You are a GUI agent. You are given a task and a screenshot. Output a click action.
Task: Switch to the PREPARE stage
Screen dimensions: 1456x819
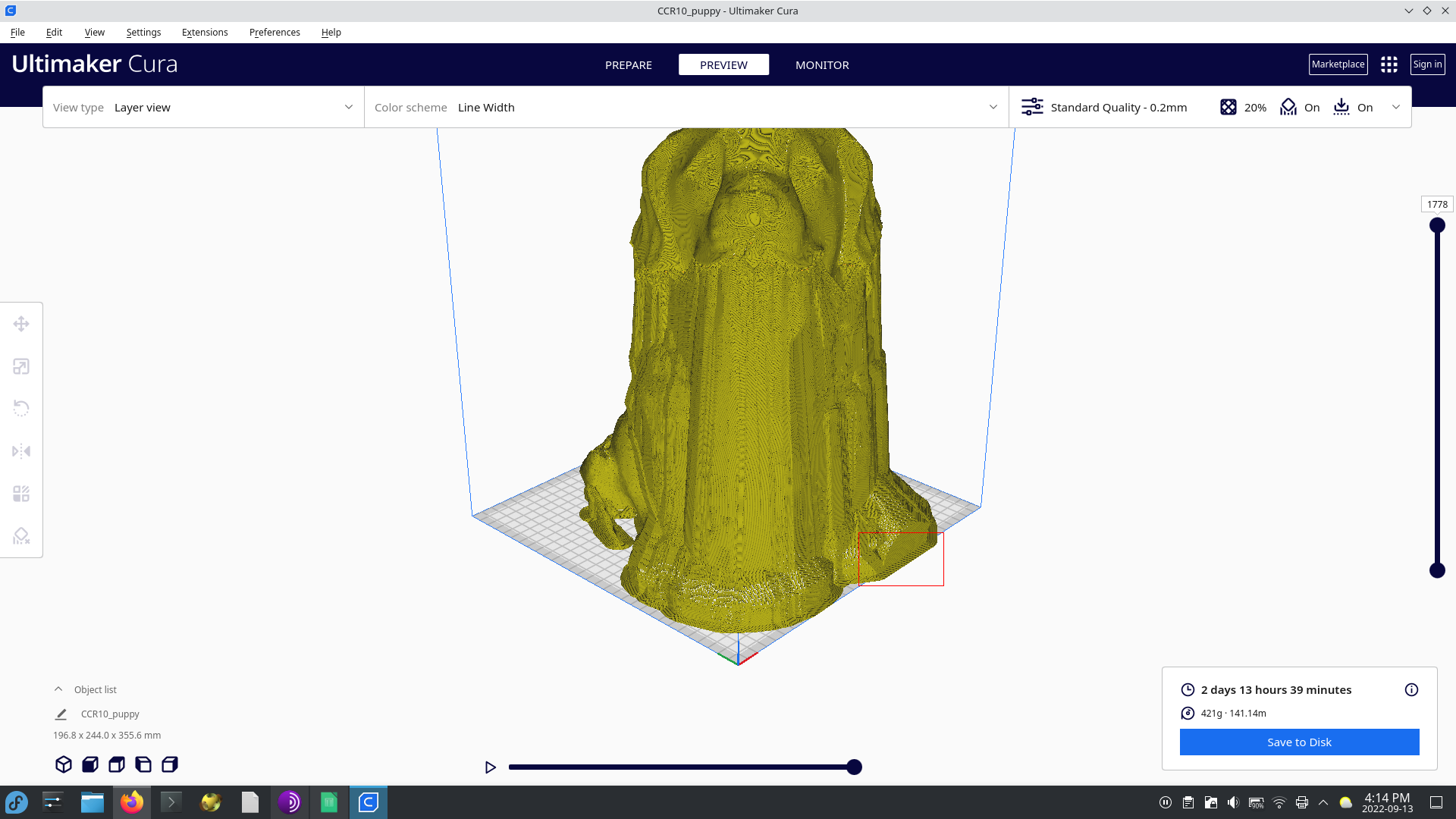(x=629, y=64)
